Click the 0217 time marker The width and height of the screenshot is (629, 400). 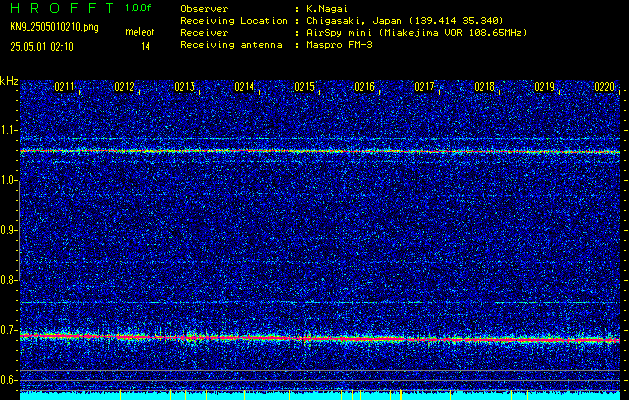pos(424,87)
